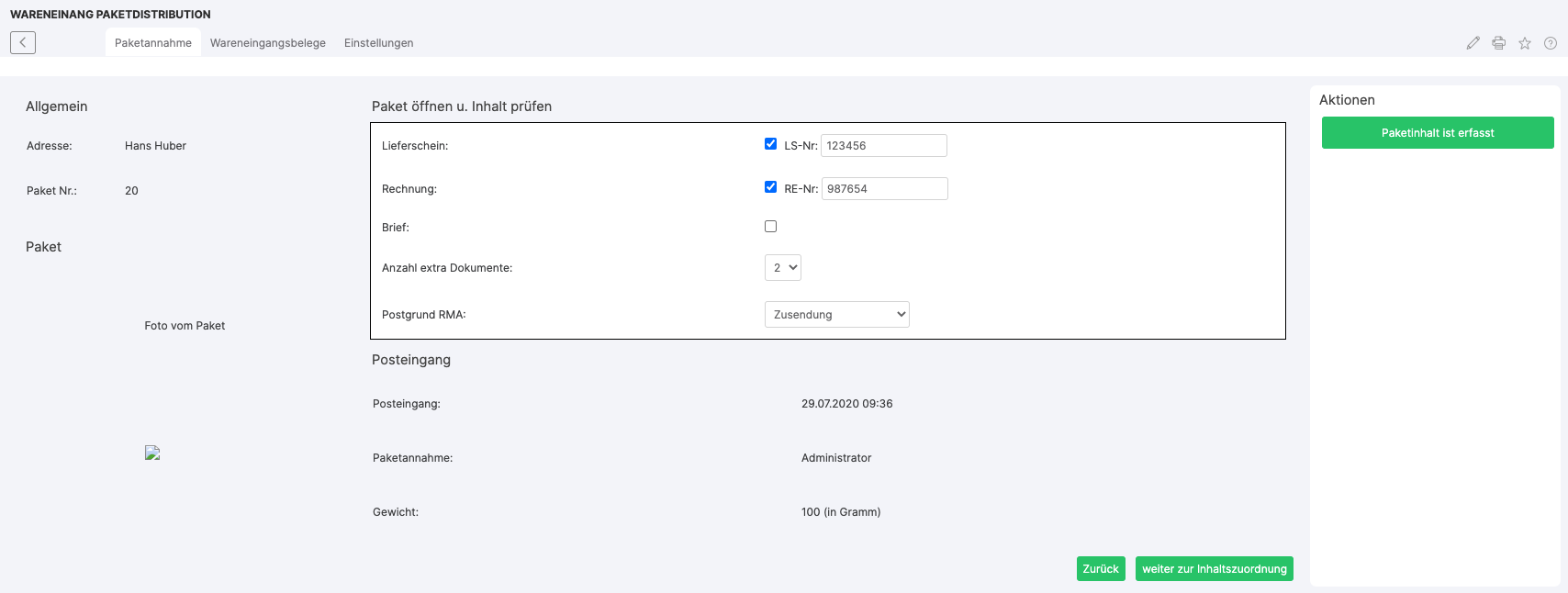The image size is (1568, 593).
Task: Expand the Postgrund RMA dropdown
Action: click(x=836, y=315)
